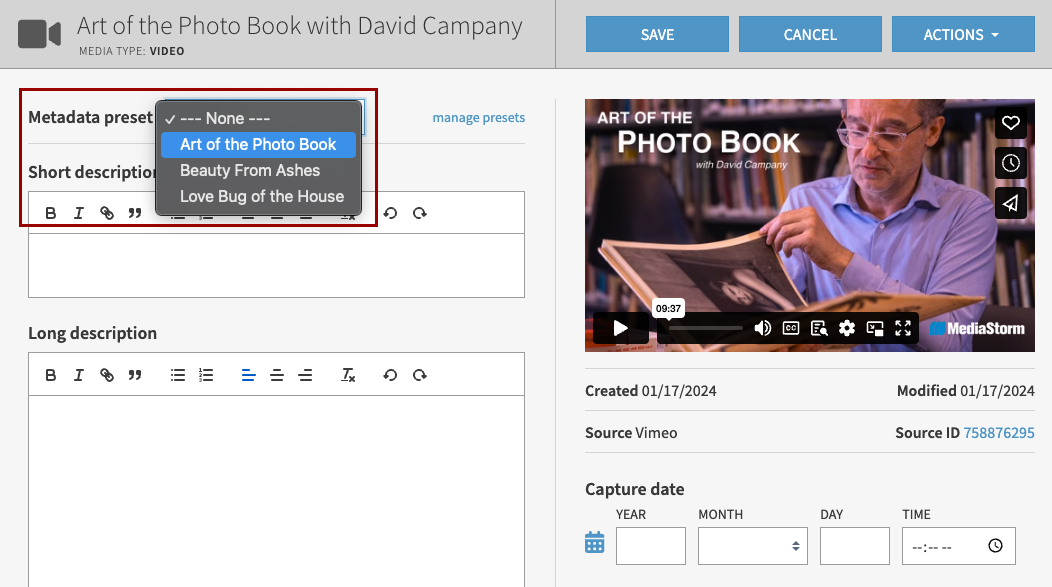Image resolution: width=1052 pixels, height=587 pixels.
Task: Open the video settings gear
Action: click(847, 328)
